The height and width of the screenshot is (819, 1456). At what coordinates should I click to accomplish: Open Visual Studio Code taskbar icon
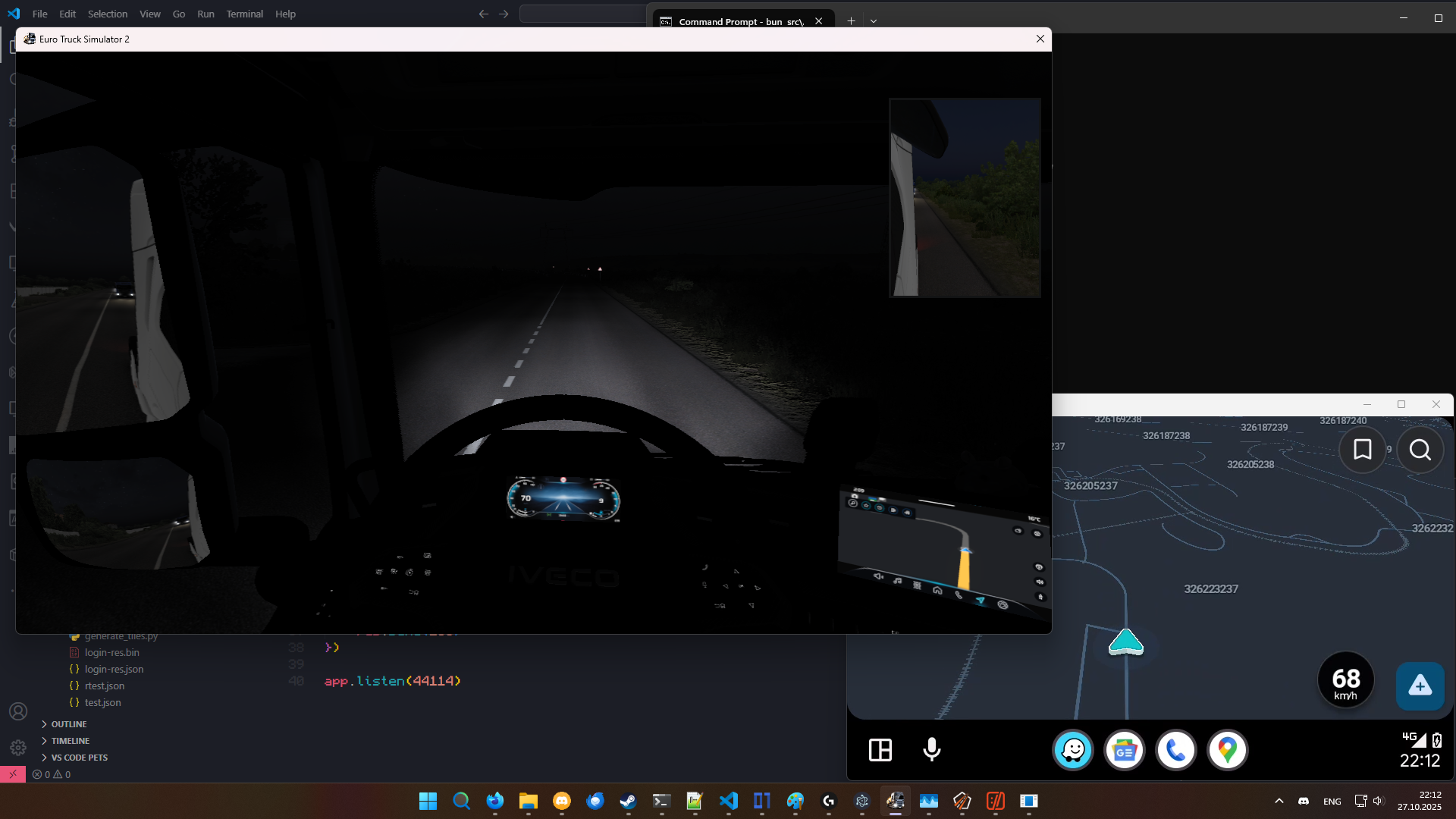coord(728,801)
